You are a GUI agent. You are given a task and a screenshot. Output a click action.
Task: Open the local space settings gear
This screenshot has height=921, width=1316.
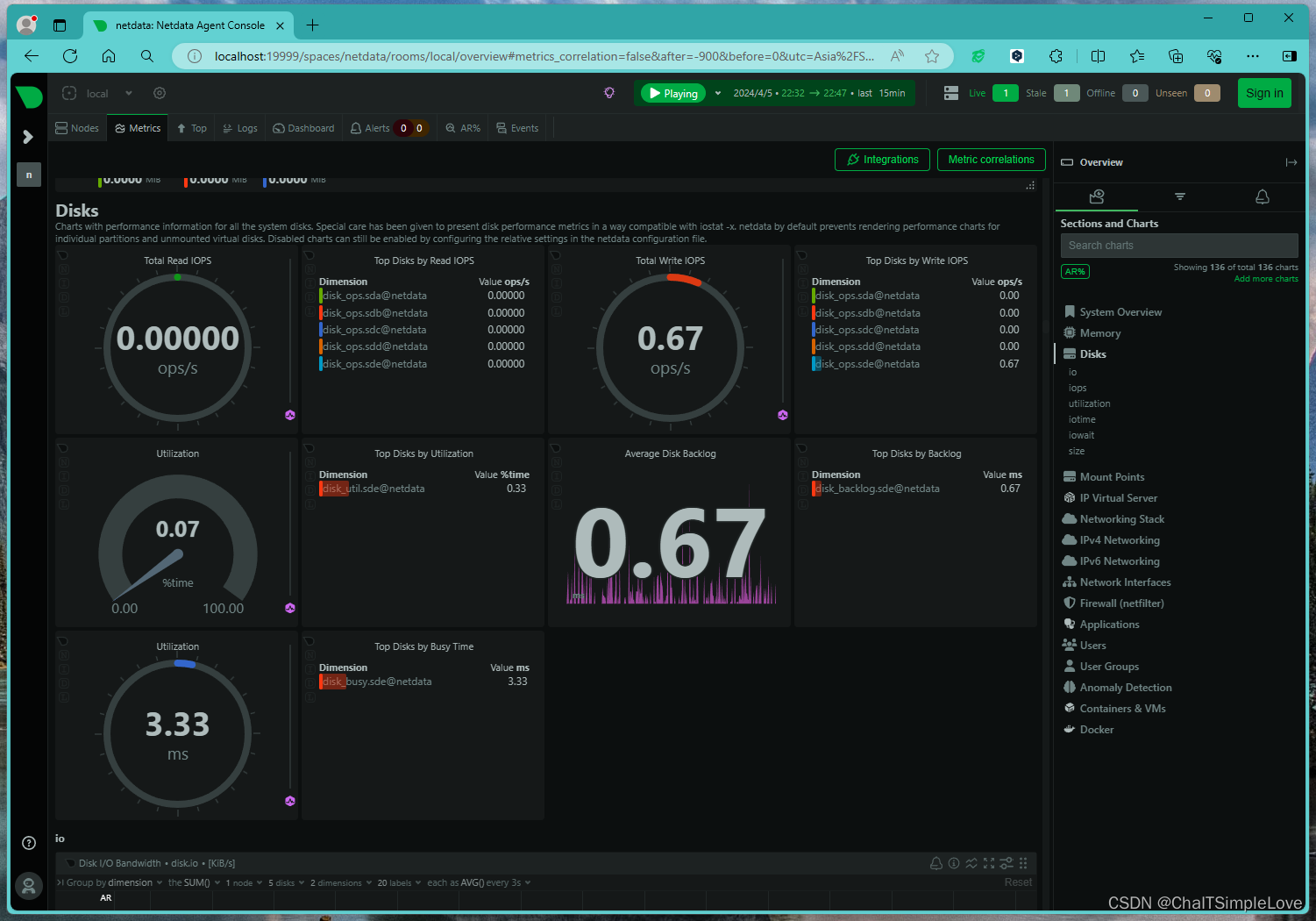coord(160,93)
